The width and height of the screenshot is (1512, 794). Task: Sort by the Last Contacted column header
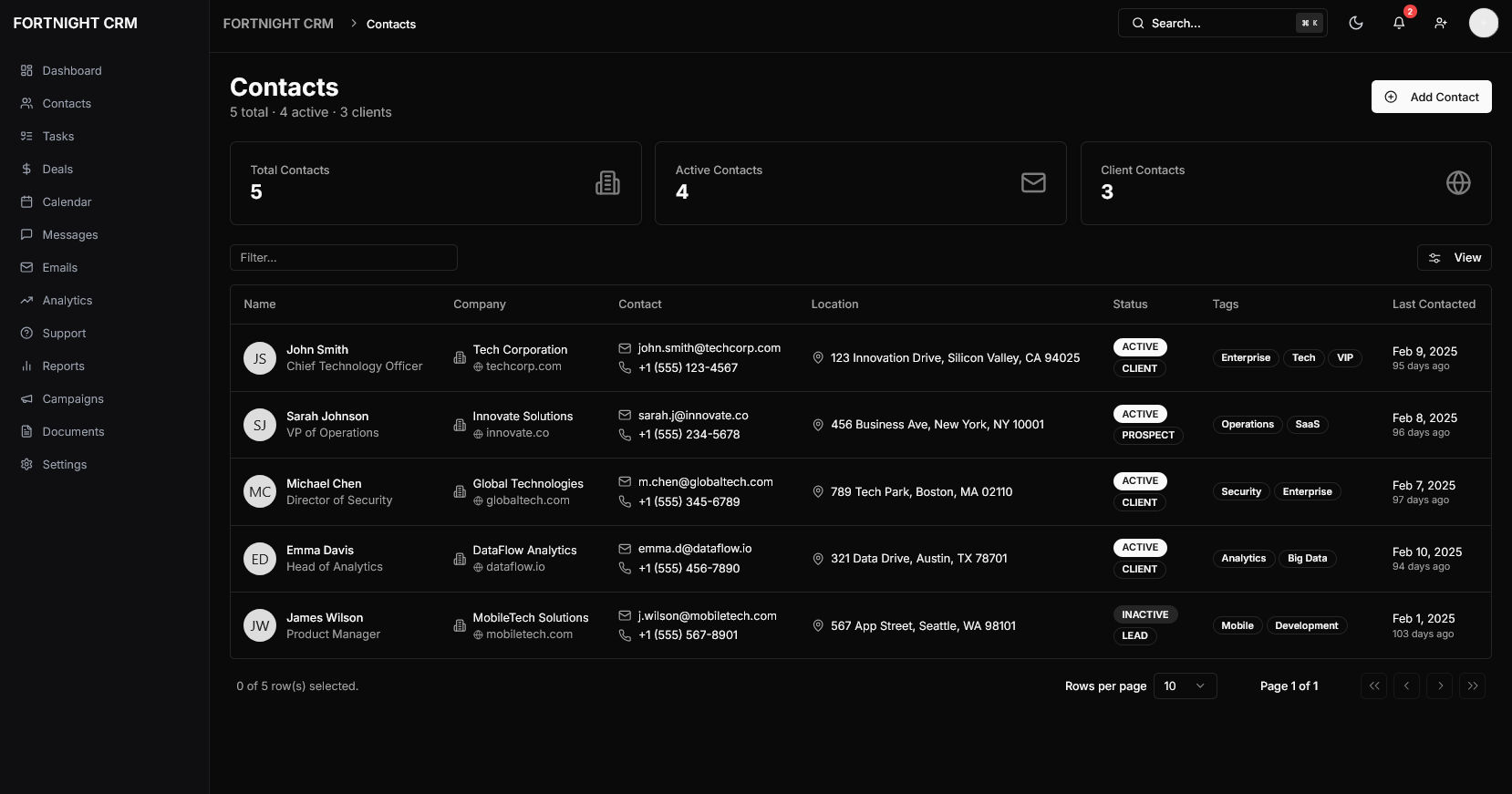[1434, 304]
